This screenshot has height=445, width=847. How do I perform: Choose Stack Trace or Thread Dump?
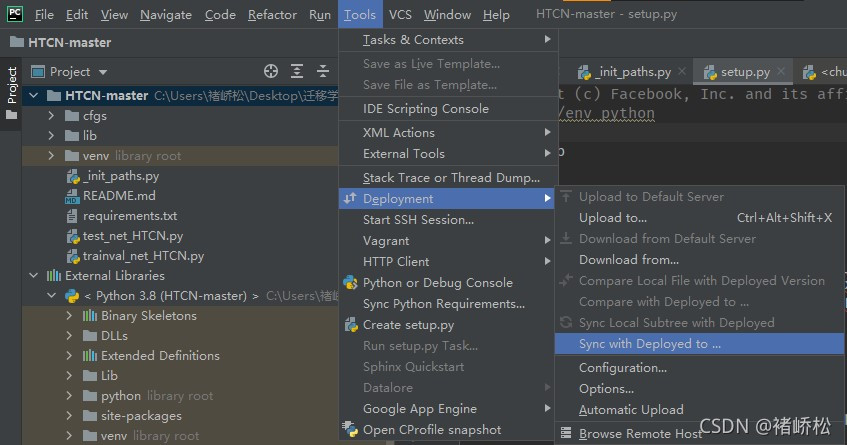tap(448, 177)
